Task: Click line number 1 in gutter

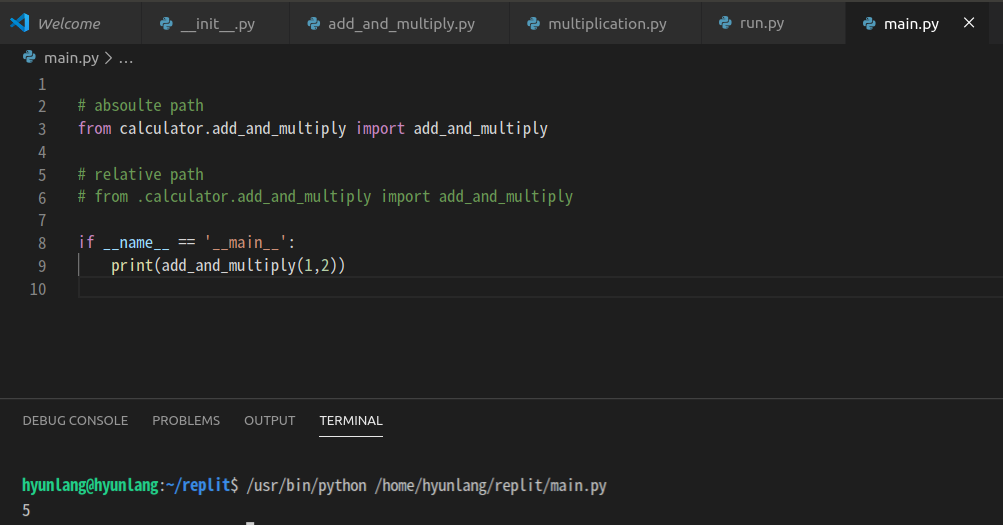Action: [x=42, y=84]
